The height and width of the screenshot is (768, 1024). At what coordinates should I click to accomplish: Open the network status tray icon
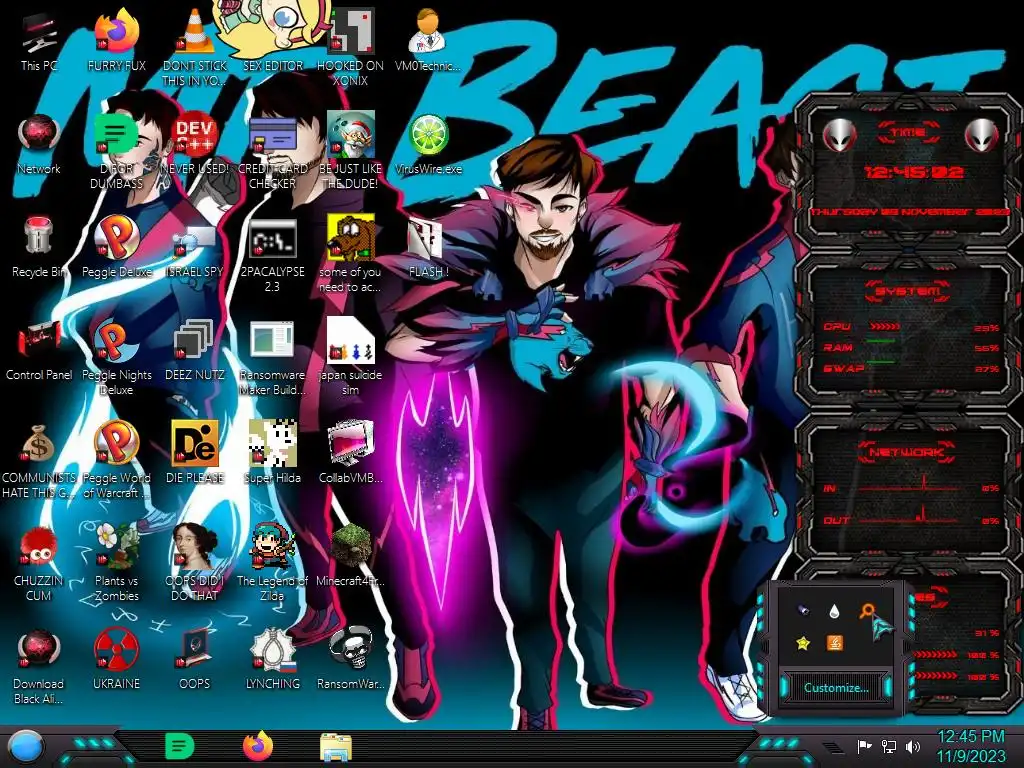click(889, 747)
